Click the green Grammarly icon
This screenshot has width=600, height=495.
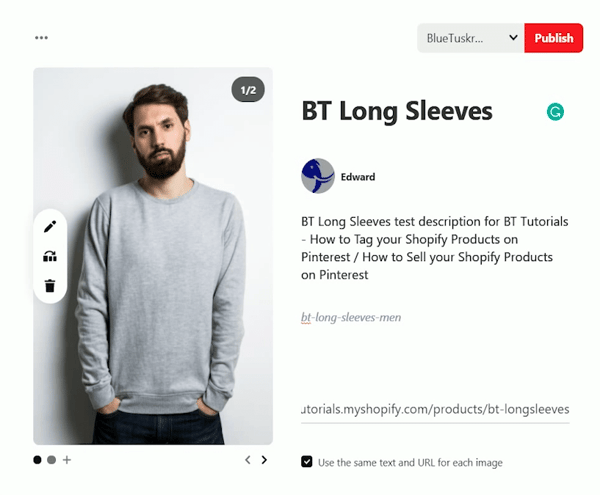click(555, 112)
